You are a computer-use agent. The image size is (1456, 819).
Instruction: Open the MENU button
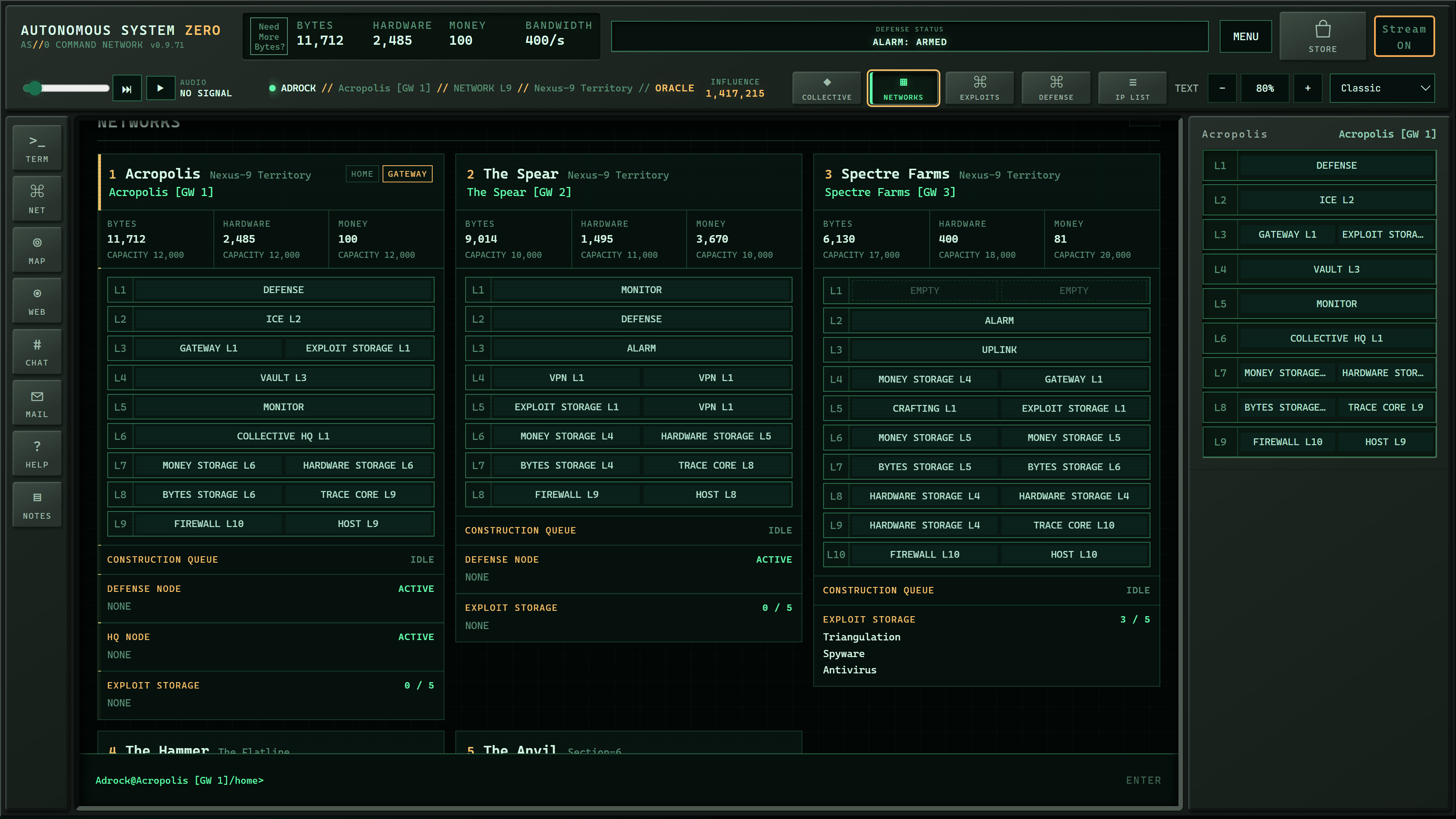pyautogui.click(x=1246, y=37)
